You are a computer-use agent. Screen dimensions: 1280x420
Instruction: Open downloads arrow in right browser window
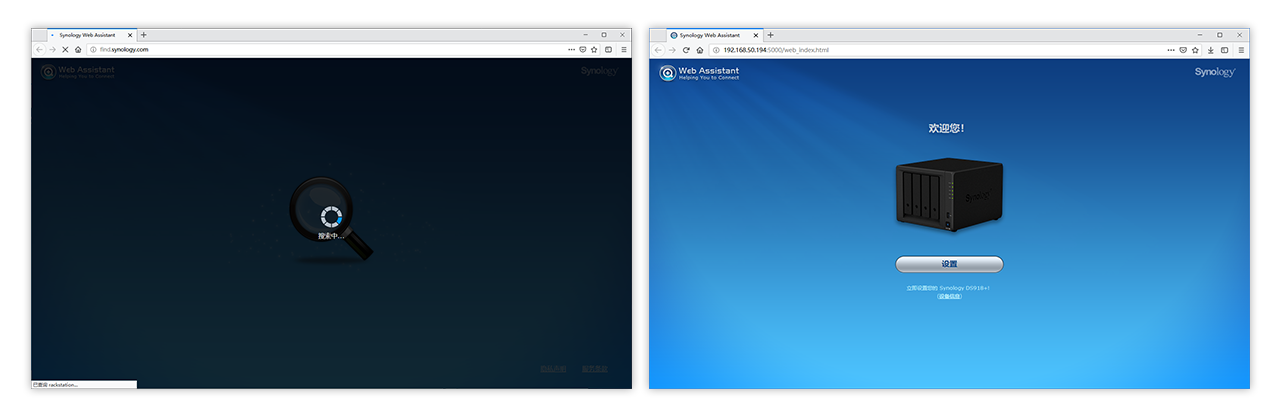coord(1211,49)
